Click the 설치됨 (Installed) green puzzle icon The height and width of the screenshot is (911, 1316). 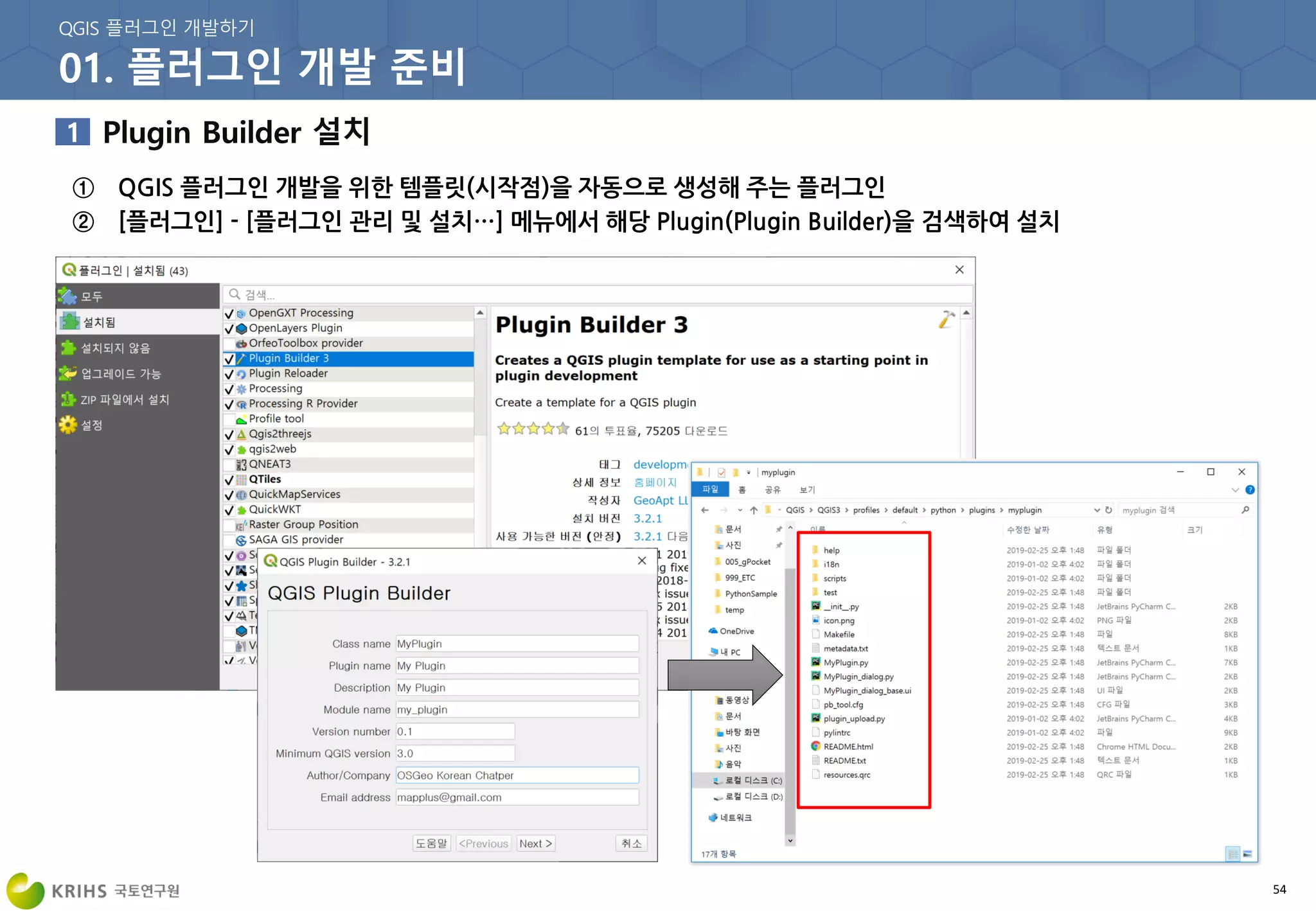(69, 321)
